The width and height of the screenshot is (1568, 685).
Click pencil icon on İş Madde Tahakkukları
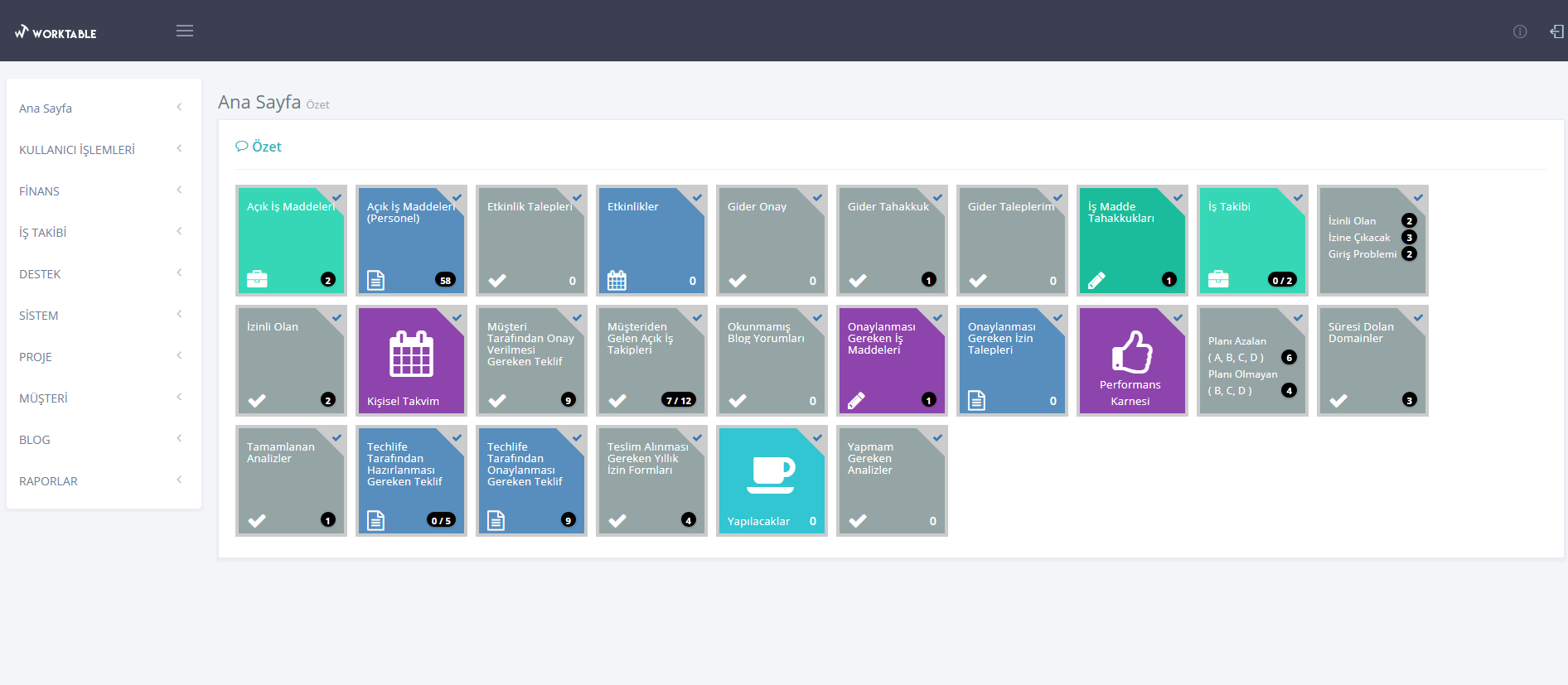click(1096, 280)
